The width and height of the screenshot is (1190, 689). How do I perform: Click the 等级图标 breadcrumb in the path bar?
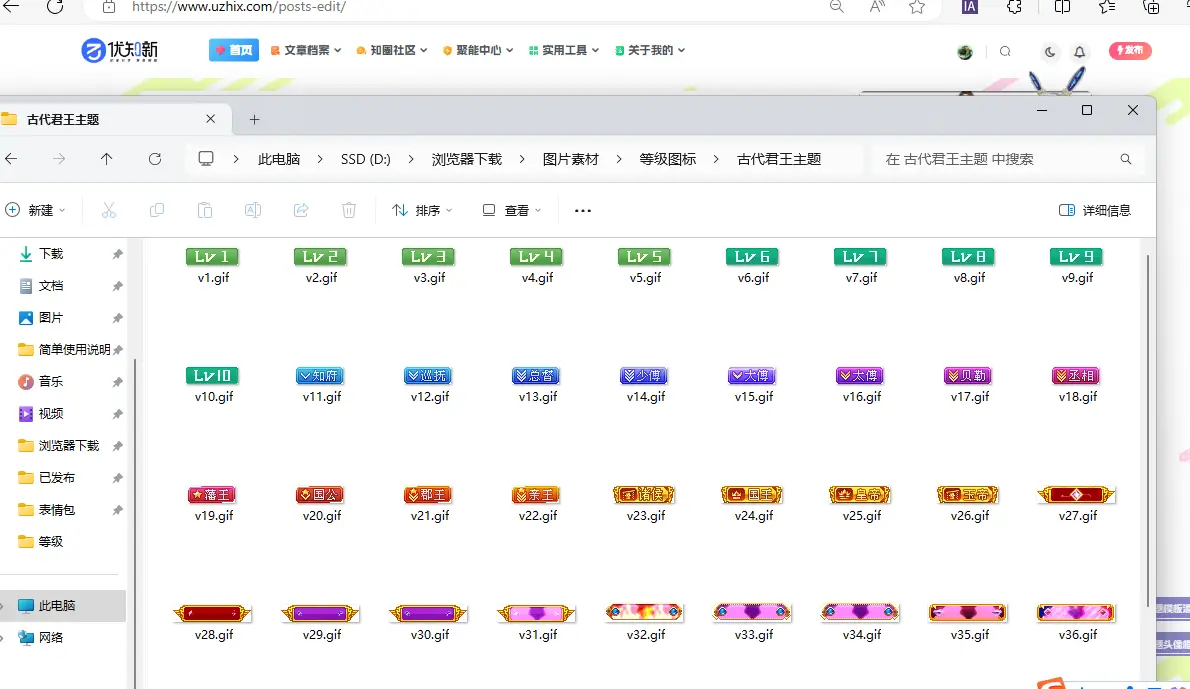coord(668,158)
